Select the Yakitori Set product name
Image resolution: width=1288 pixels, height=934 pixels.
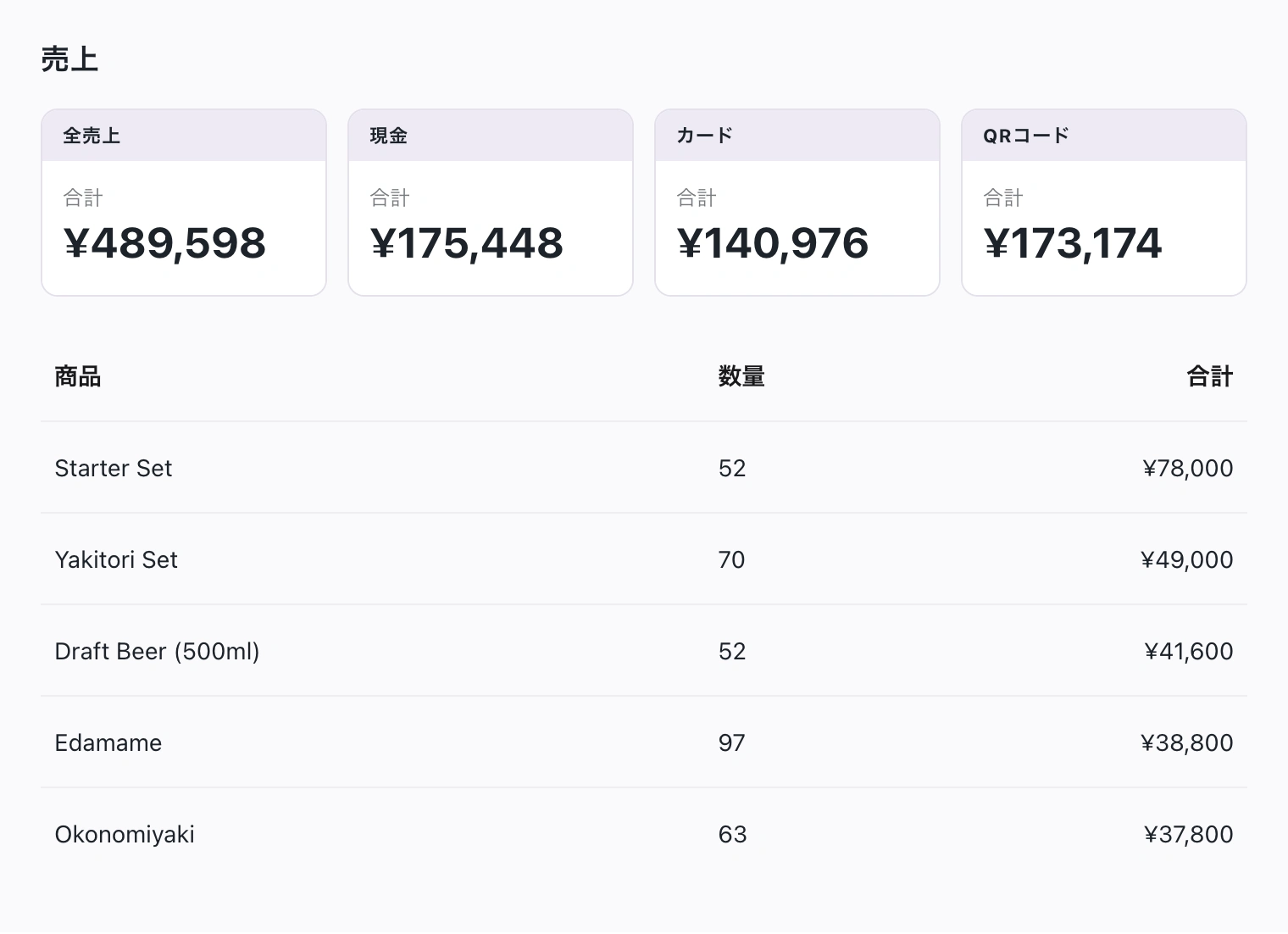coord(116,559)
